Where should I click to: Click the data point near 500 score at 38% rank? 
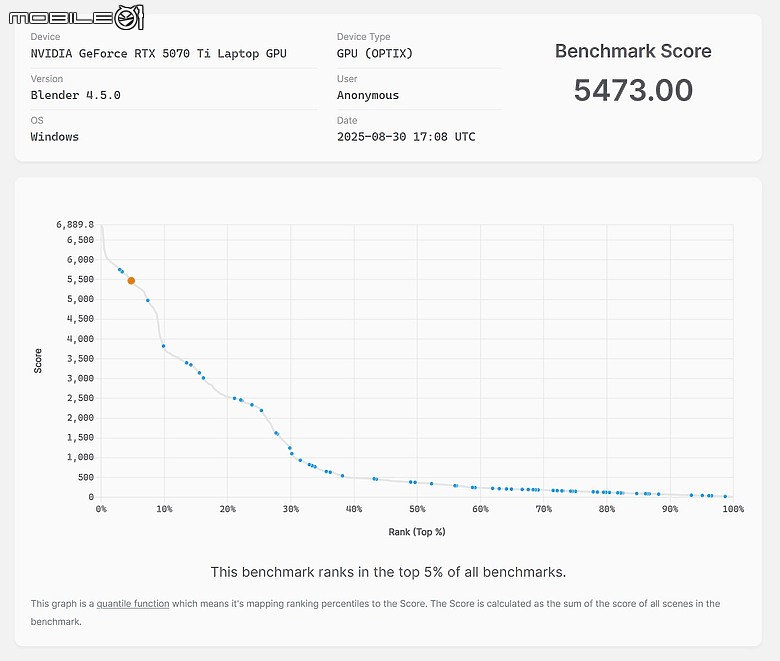[342, 476]
